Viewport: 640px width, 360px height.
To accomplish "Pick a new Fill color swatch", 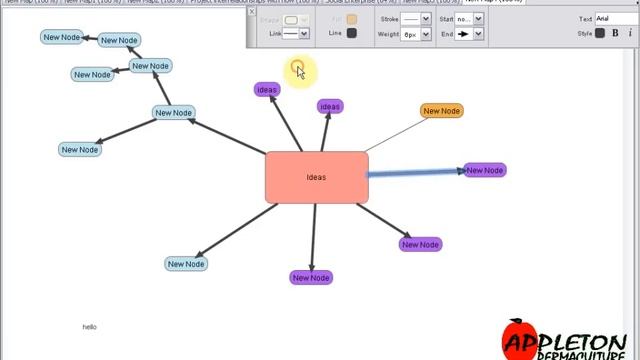I will 351,19.
